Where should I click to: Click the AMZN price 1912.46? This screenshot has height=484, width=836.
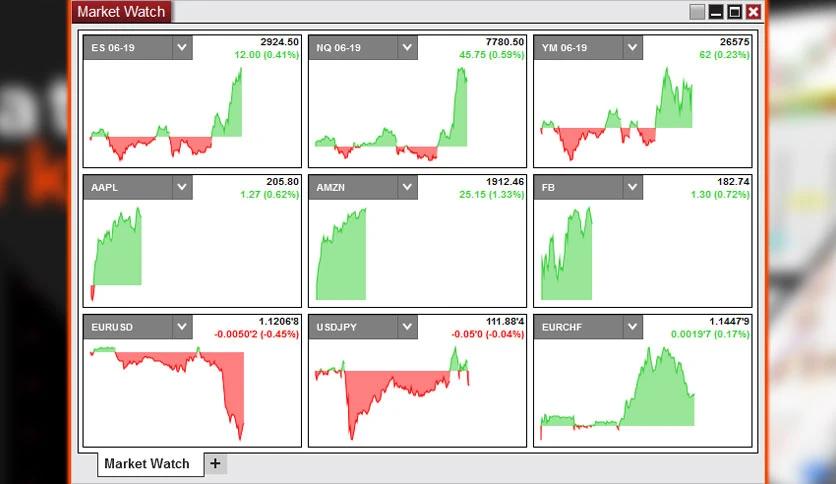(505, 181)
